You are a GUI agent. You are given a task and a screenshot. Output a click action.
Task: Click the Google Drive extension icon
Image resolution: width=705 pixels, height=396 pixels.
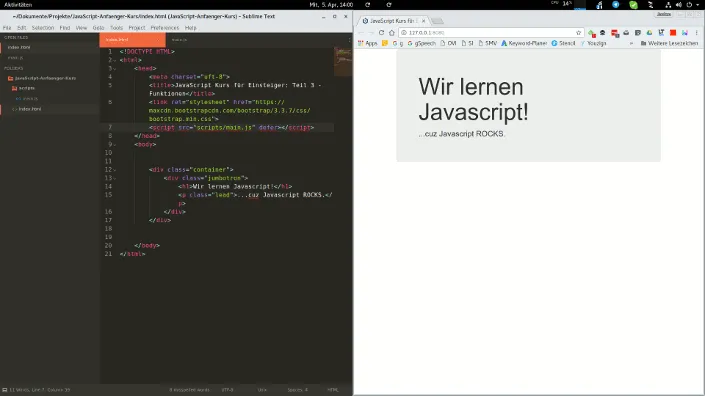(x=649, y=33)
